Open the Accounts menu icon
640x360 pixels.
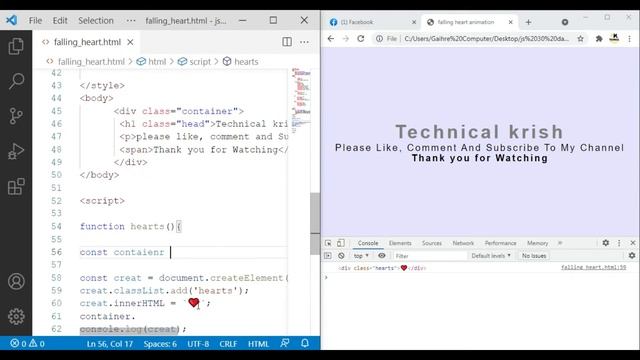[x=16, y=282]
